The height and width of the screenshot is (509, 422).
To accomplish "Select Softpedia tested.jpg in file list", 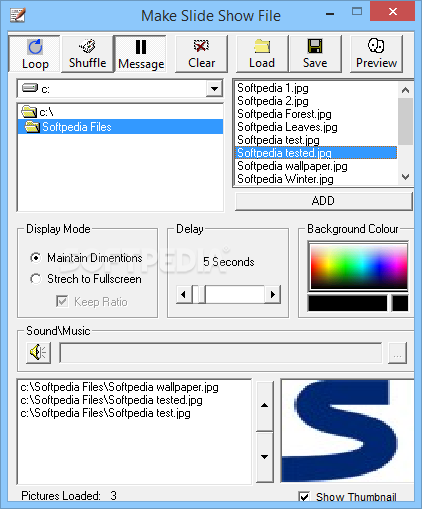I will (316, 153).
